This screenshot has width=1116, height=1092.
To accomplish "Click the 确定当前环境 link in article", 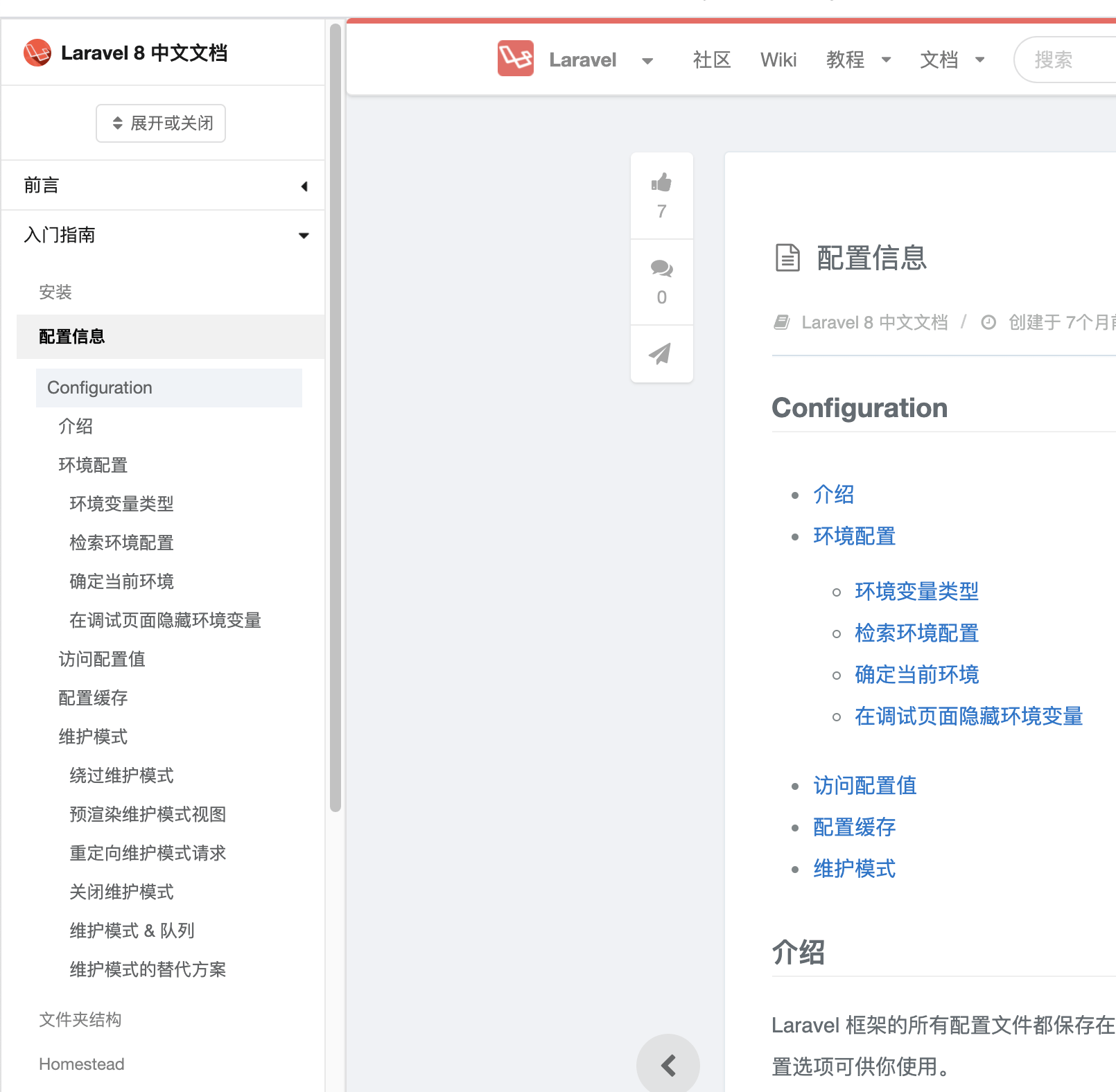I will point(917,675).
